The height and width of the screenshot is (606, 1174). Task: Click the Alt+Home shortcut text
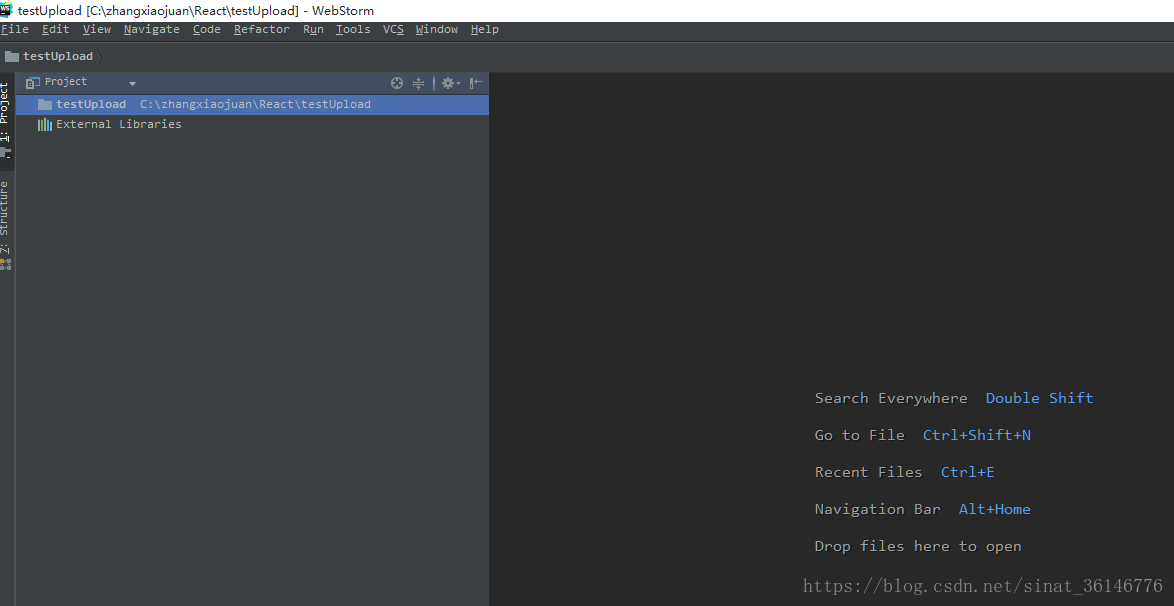tap(994, 509)
